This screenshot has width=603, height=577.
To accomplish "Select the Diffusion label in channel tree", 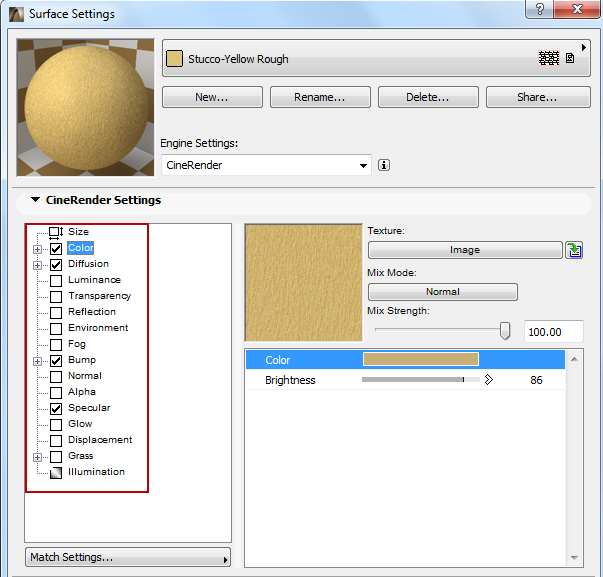I will point(88,264).
